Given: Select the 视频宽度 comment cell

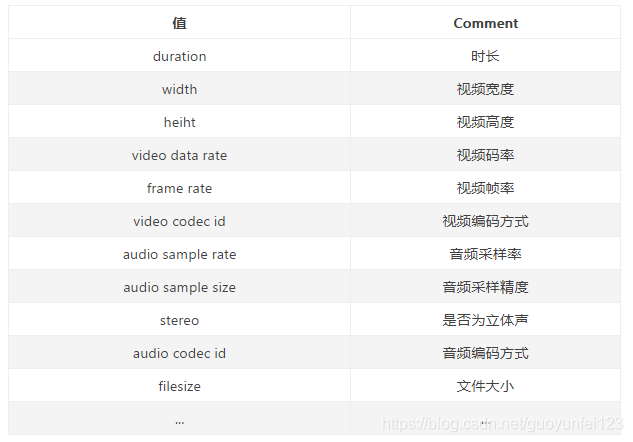Looking at the screenshot, I should pyautogui.click(x=485, y=89).
